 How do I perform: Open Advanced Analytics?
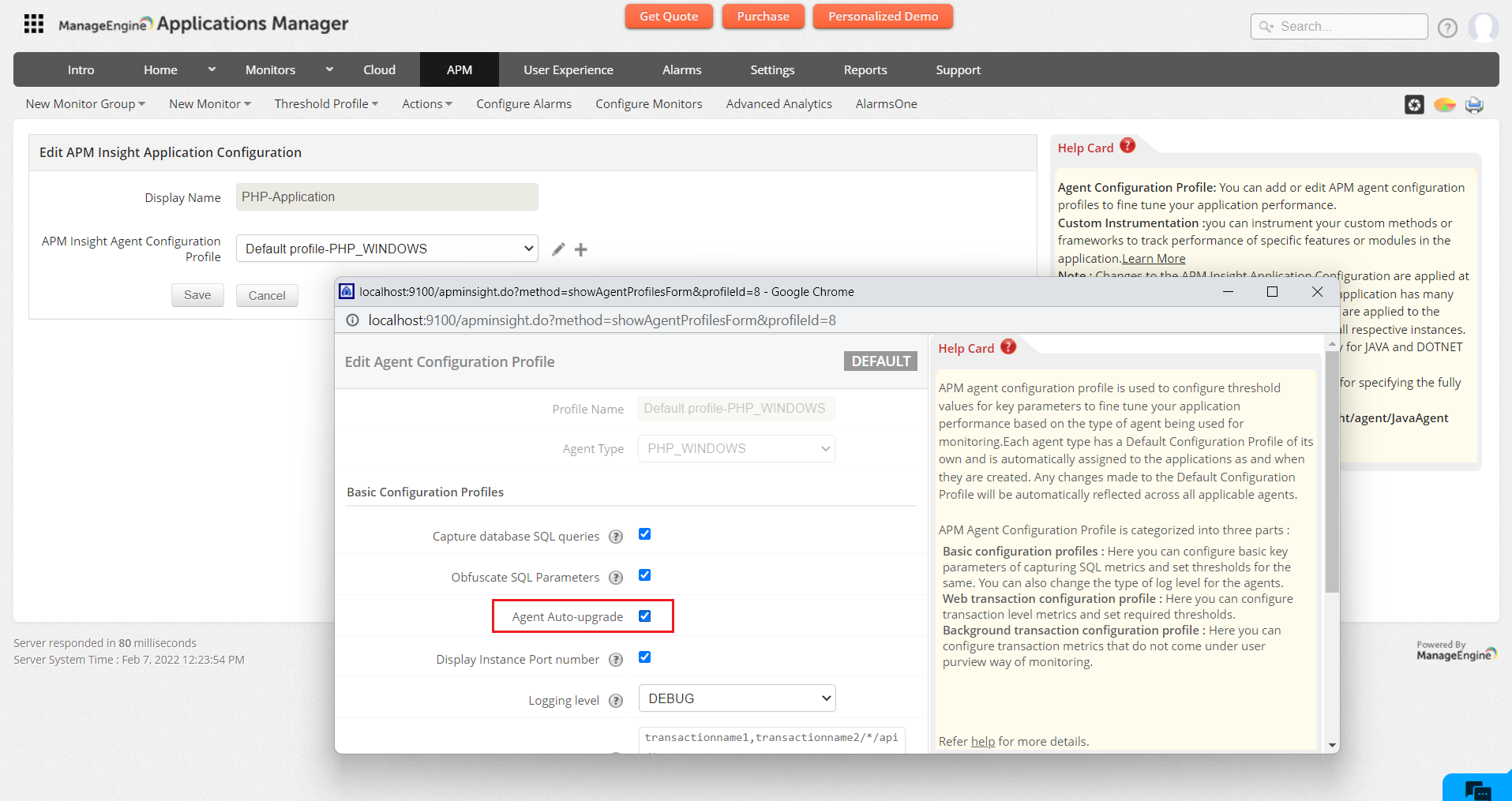pos(779,104)
